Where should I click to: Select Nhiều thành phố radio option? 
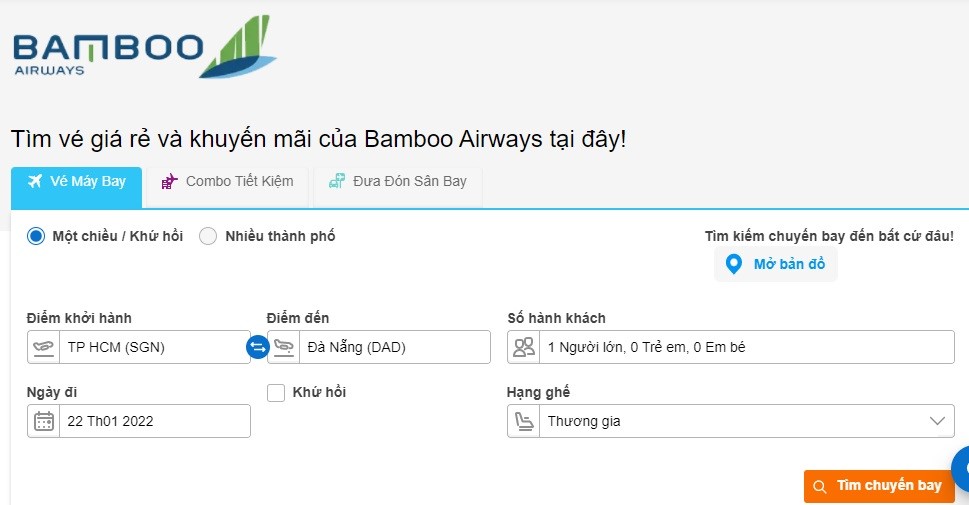click(208, 237)
